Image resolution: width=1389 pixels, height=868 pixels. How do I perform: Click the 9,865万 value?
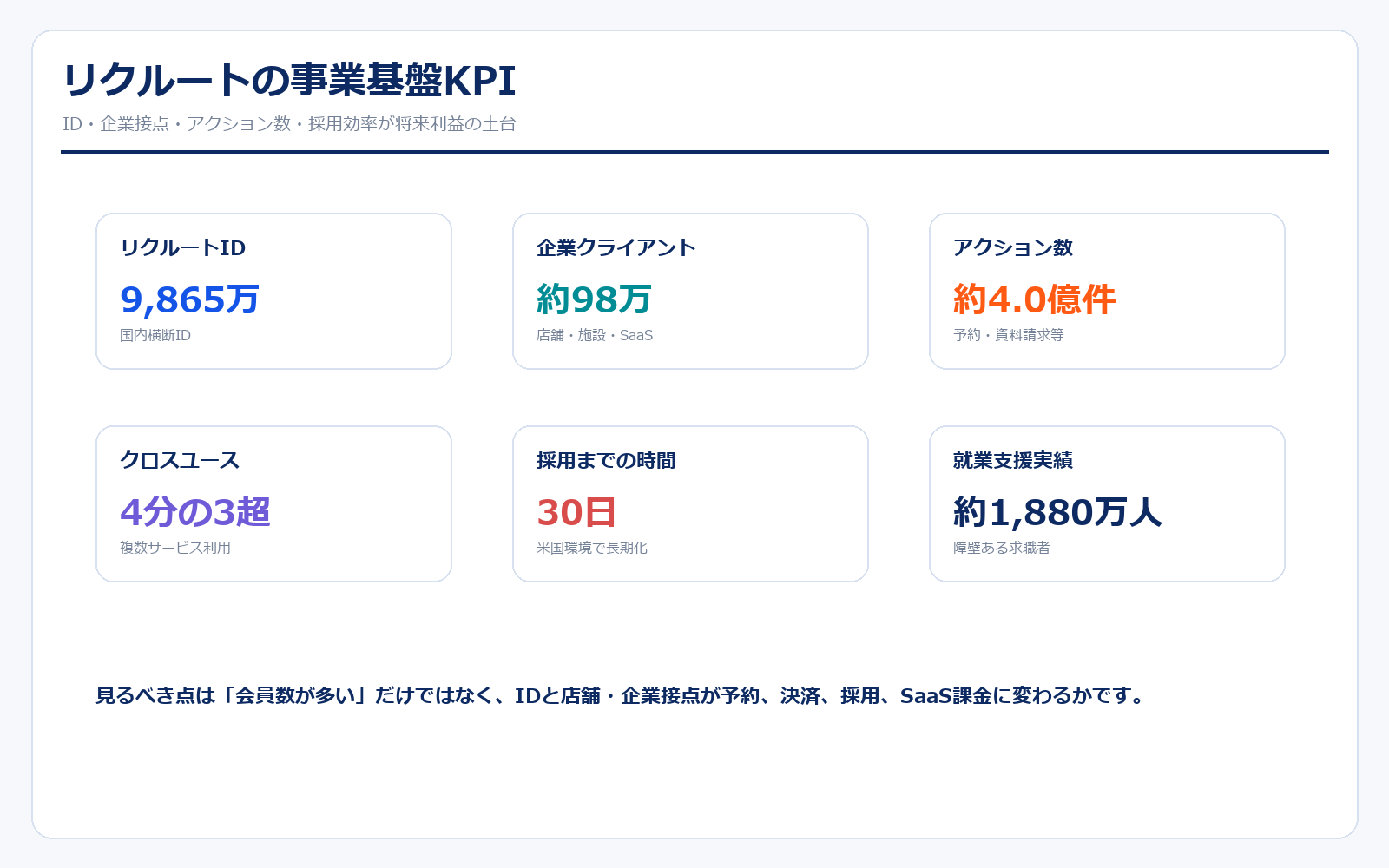click(x=189, y=299)
